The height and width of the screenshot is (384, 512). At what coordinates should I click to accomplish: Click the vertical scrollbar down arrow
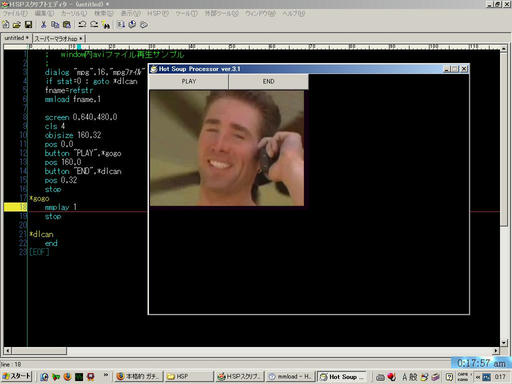pyautogui.click(x=504, y=343)
